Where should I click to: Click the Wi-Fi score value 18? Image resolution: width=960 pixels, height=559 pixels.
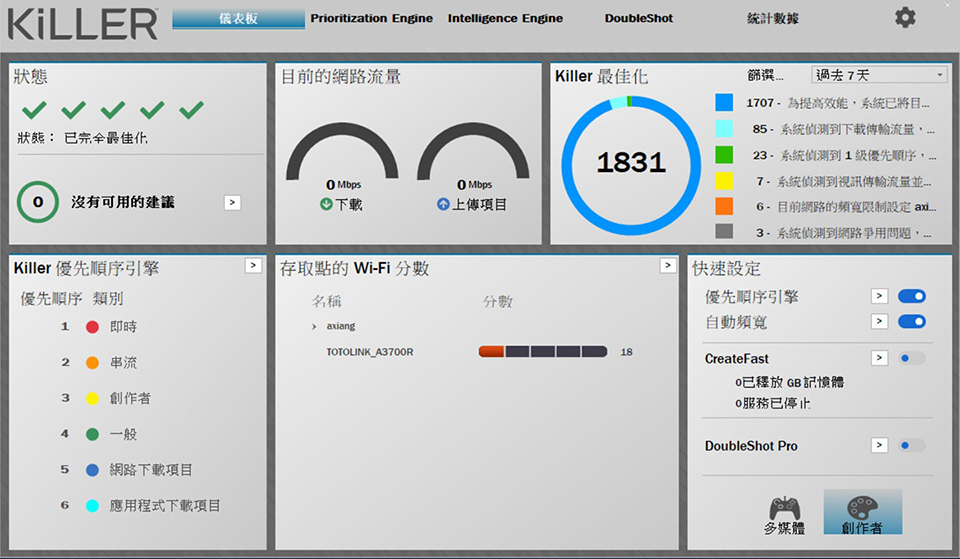pyautogui.click(x=626, y=352)
